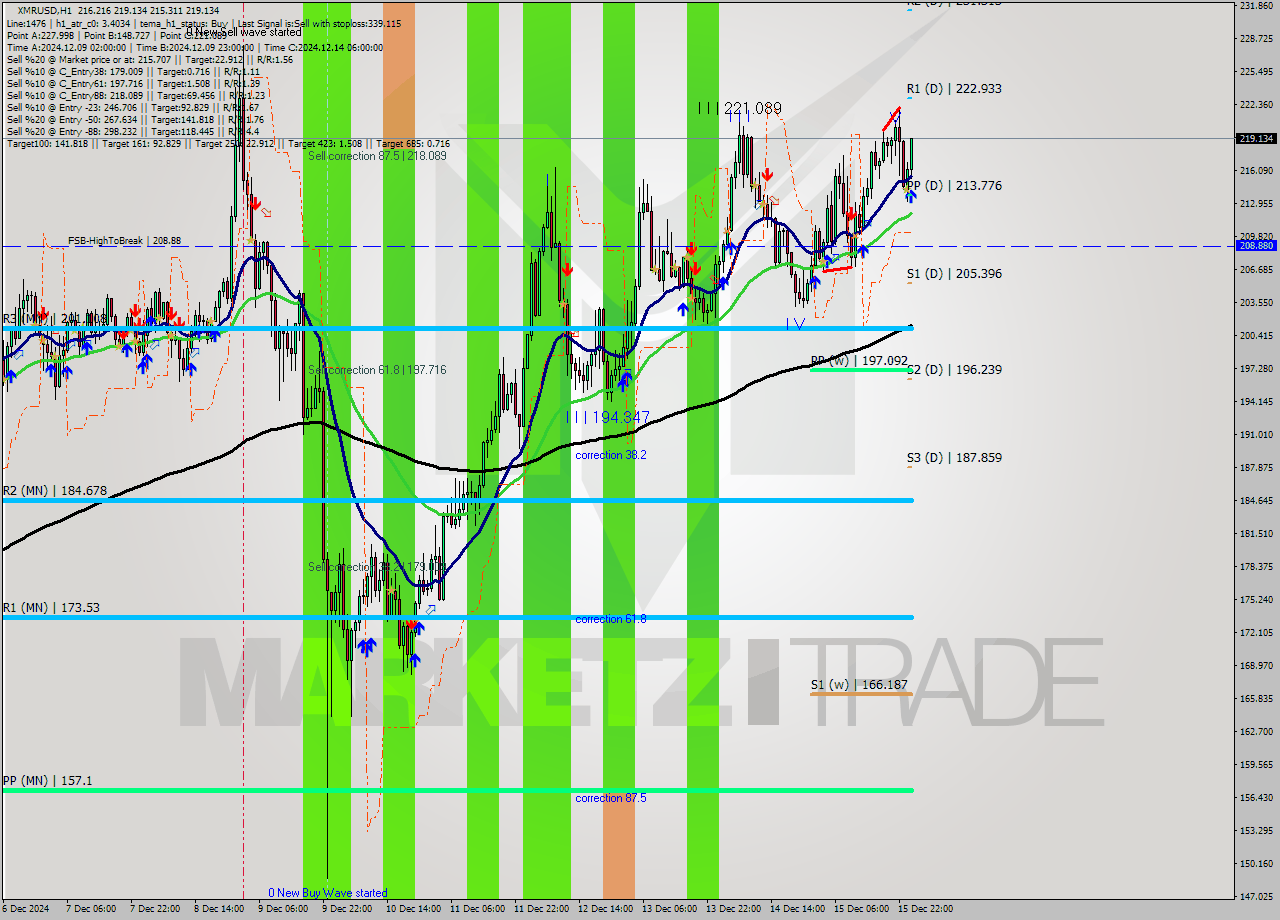Click the '13 Dec 22:00' time axis label
Viewport: 1280px width, 920px height.
pyautogui.click(x=732, y=909)
